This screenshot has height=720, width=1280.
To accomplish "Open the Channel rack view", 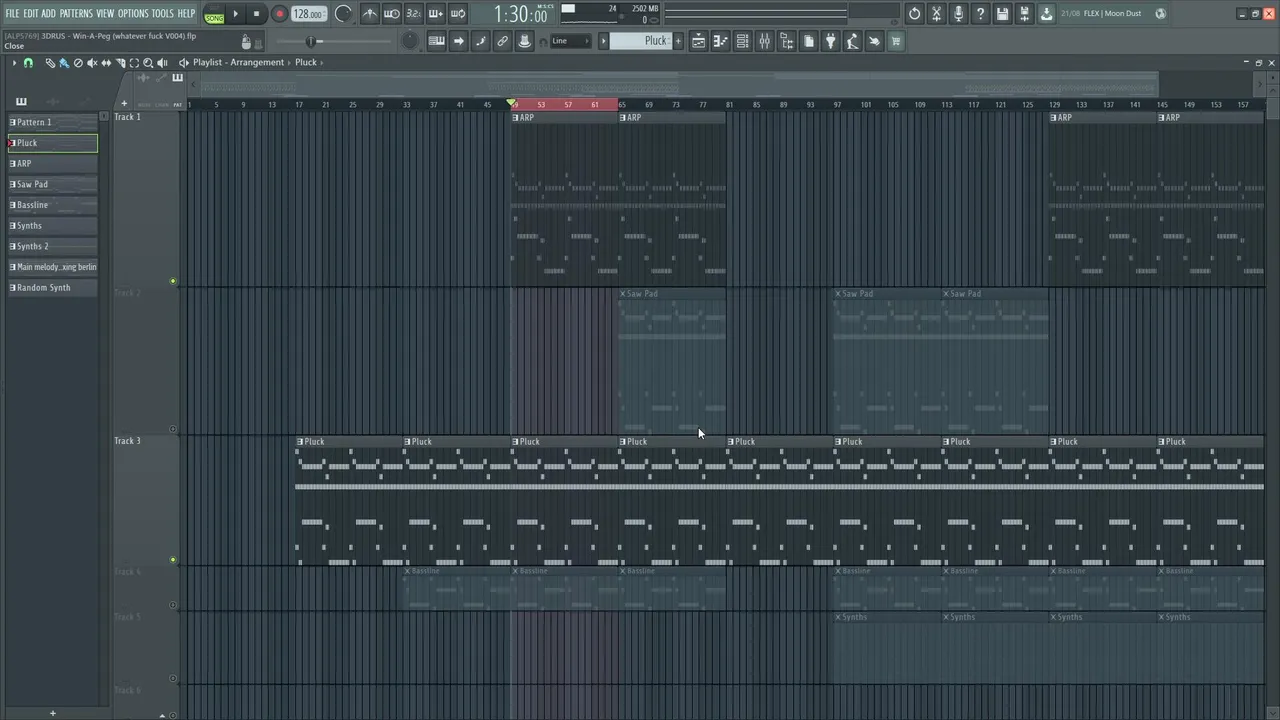I will point(742,41).
